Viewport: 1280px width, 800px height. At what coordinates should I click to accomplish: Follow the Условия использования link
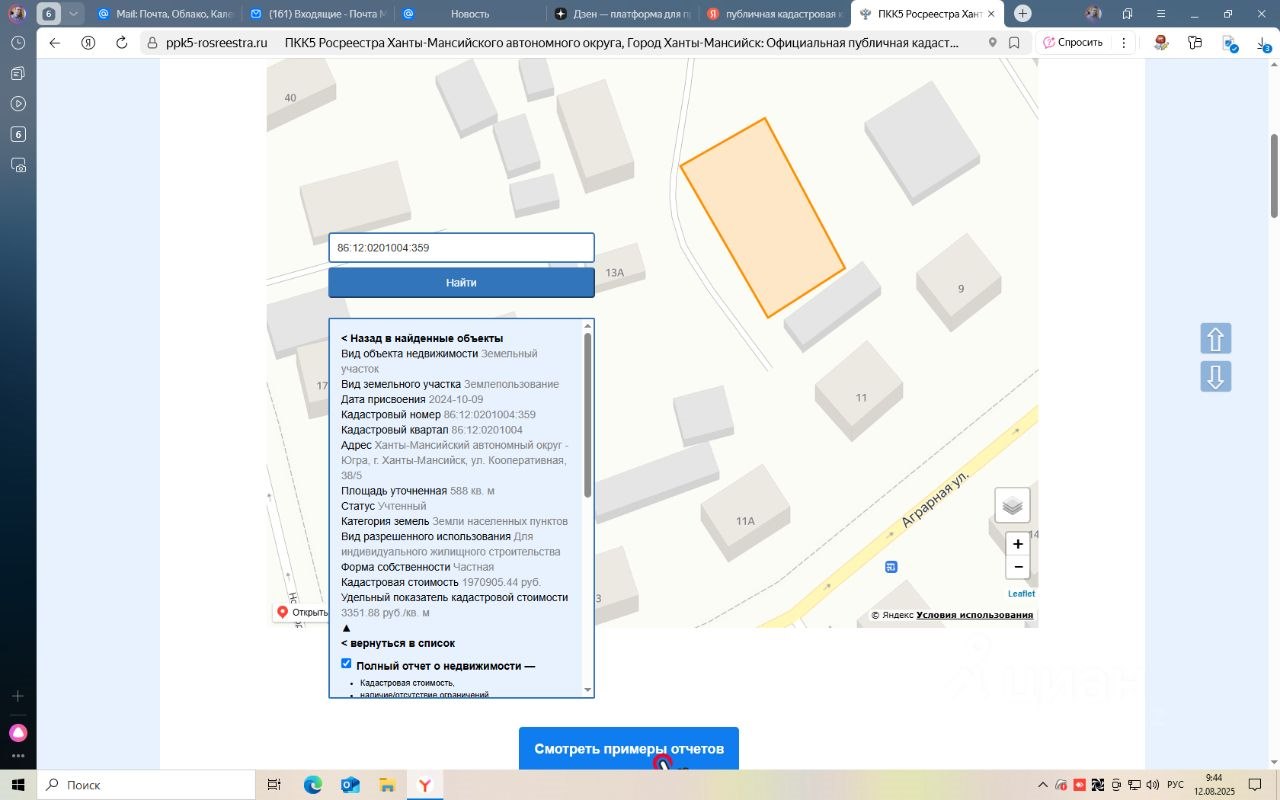pyautogui.click(x=973, y=614)
